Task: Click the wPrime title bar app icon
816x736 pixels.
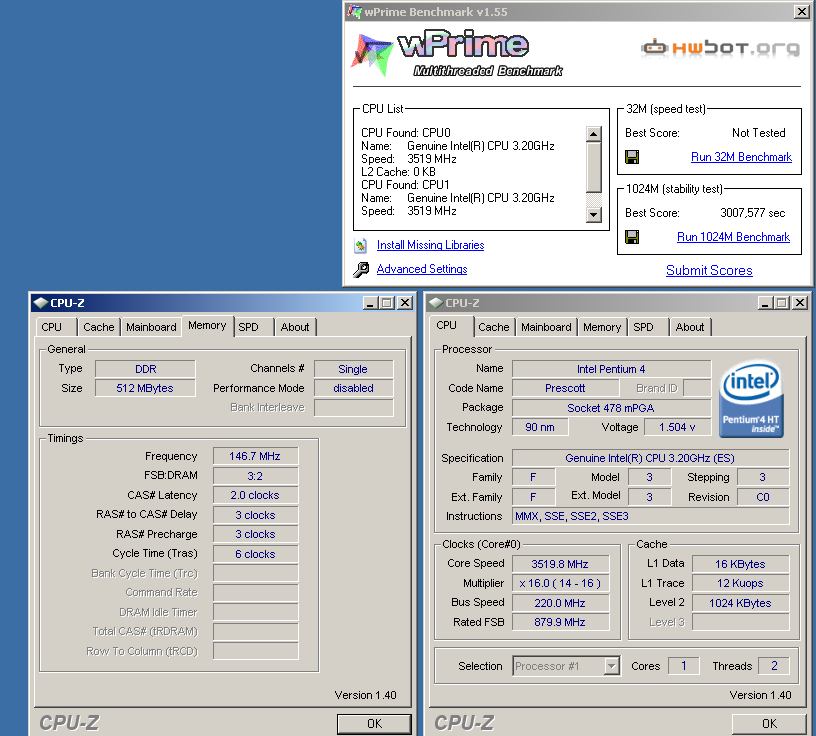Action: pos(354,11)
